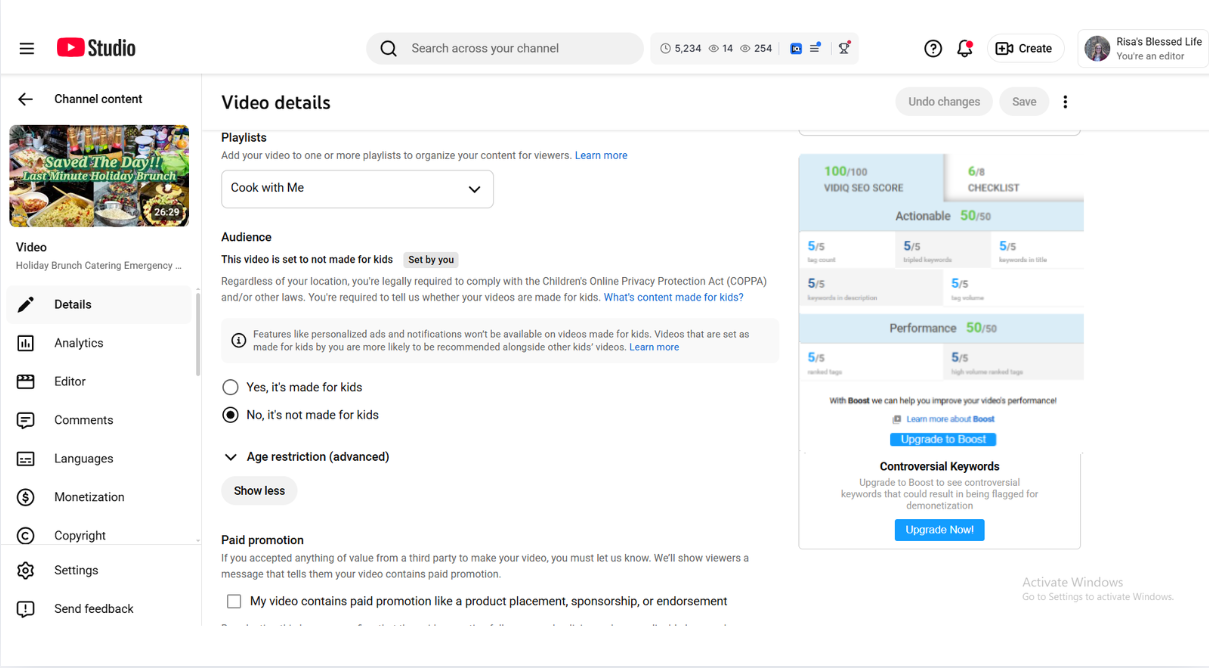Viewport: 1209px width, 668px height.
Task: Click the clock stat 5,234 in vidIQ bar
Action: (680, 48)
